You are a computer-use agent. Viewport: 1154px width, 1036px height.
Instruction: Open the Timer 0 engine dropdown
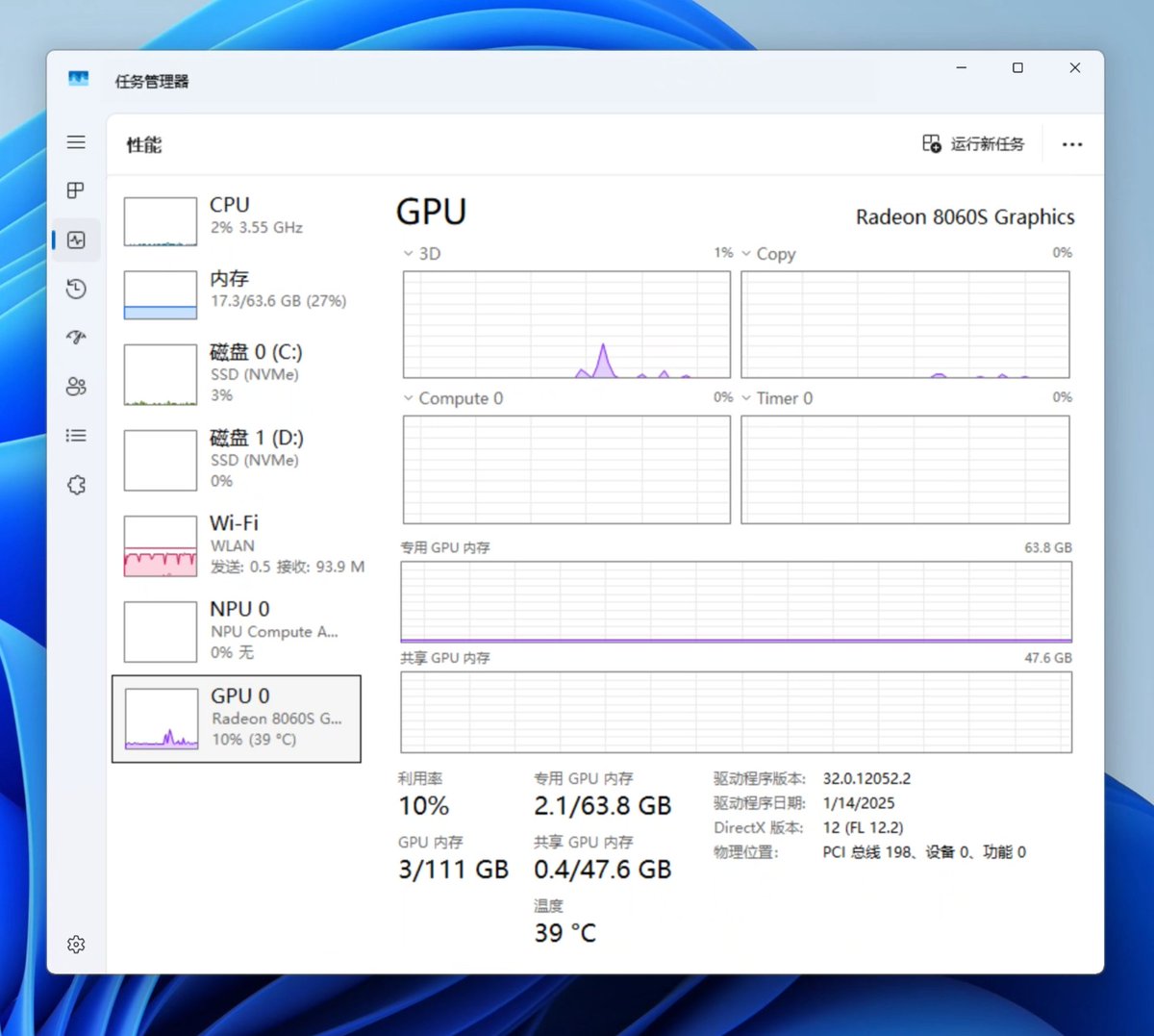pyautogui.click(x=777, y=398)
